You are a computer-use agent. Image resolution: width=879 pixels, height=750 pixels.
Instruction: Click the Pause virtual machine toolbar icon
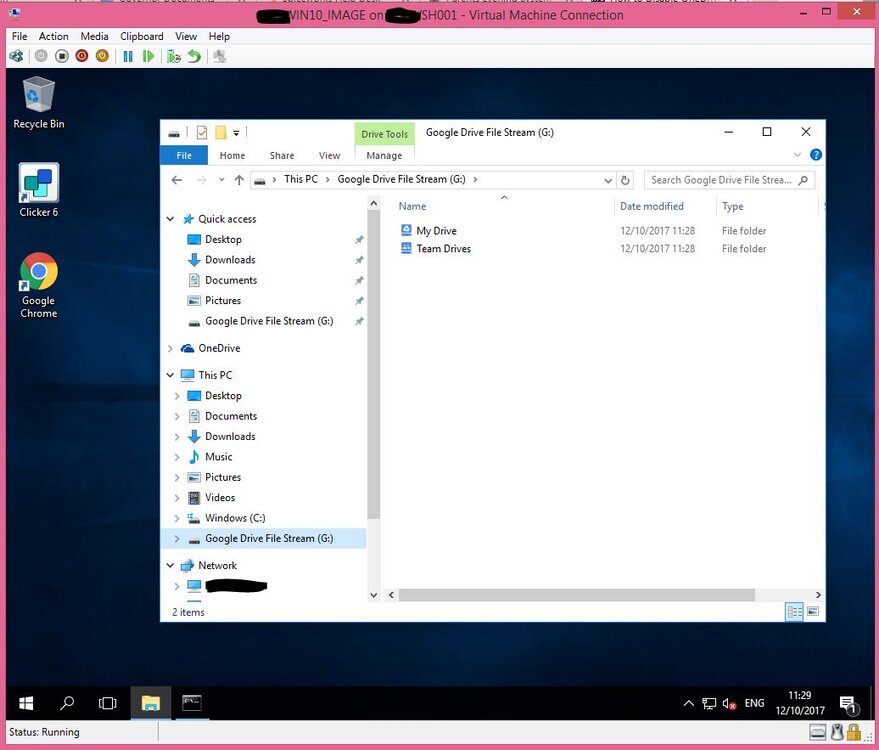pos(128,56)
